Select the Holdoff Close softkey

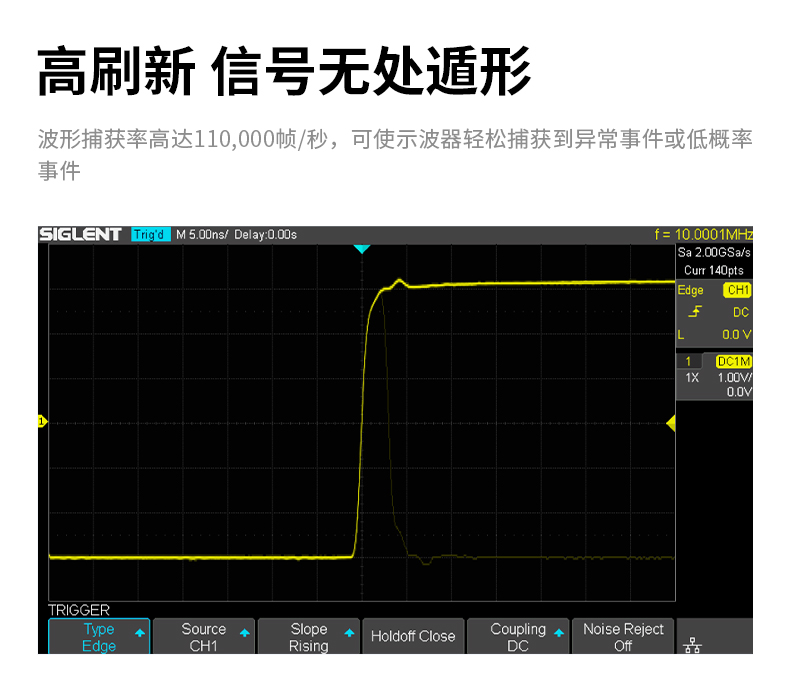point(413,637)
